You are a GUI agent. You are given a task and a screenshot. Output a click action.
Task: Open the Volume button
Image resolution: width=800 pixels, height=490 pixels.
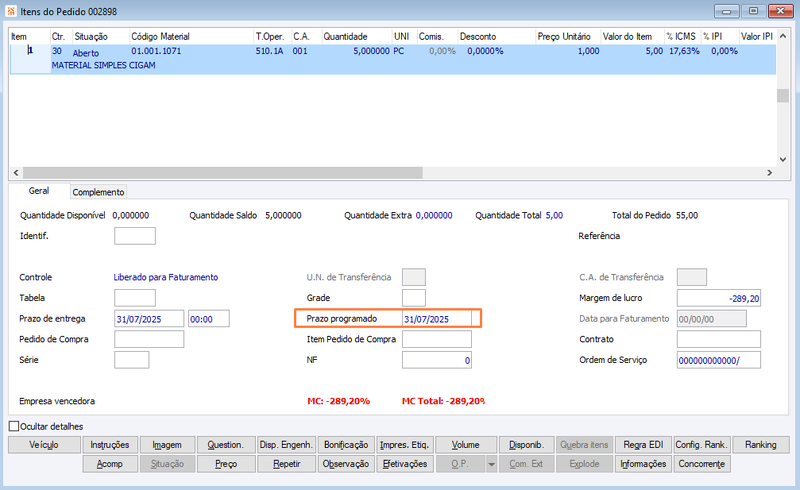[466, 445]
